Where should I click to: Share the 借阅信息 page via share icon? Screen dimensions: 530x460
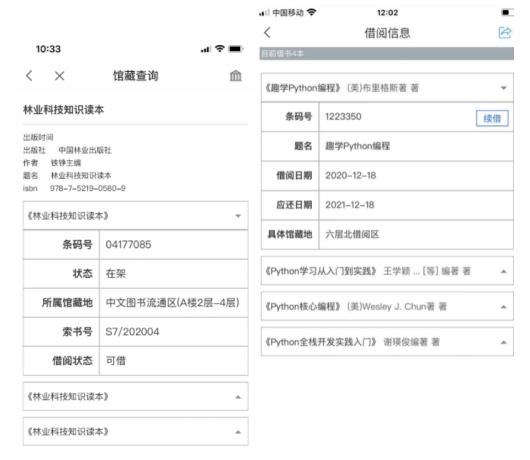pyautogui.click(x=505, y=33)
